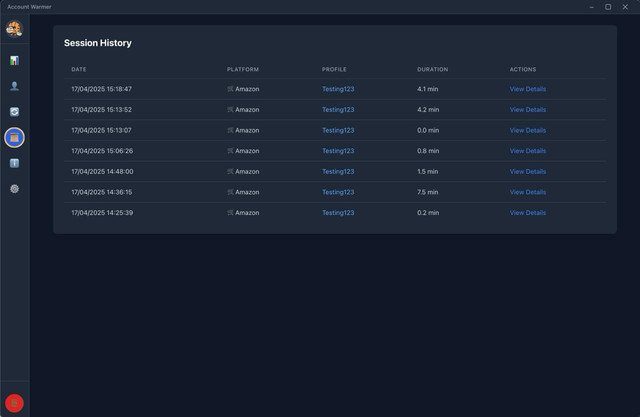
Task: Open the dashboard bar chart icon
Action: tap(14, 60)
